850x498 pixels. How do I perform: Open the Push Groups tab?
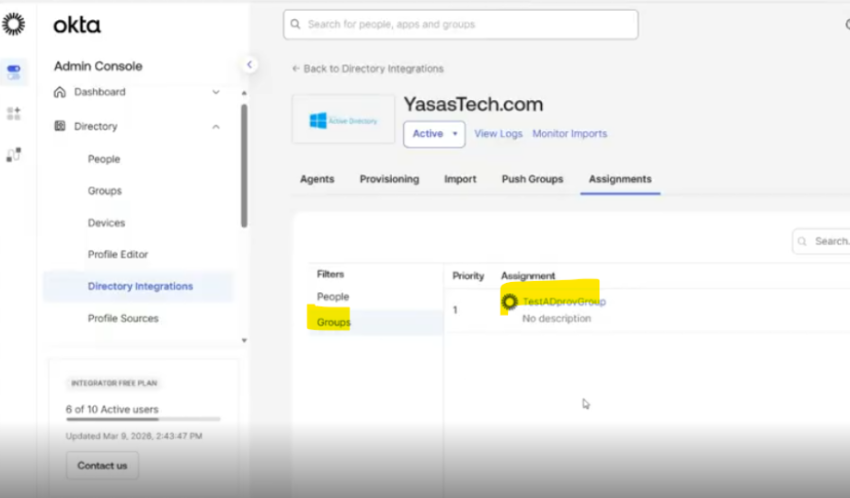532,179
